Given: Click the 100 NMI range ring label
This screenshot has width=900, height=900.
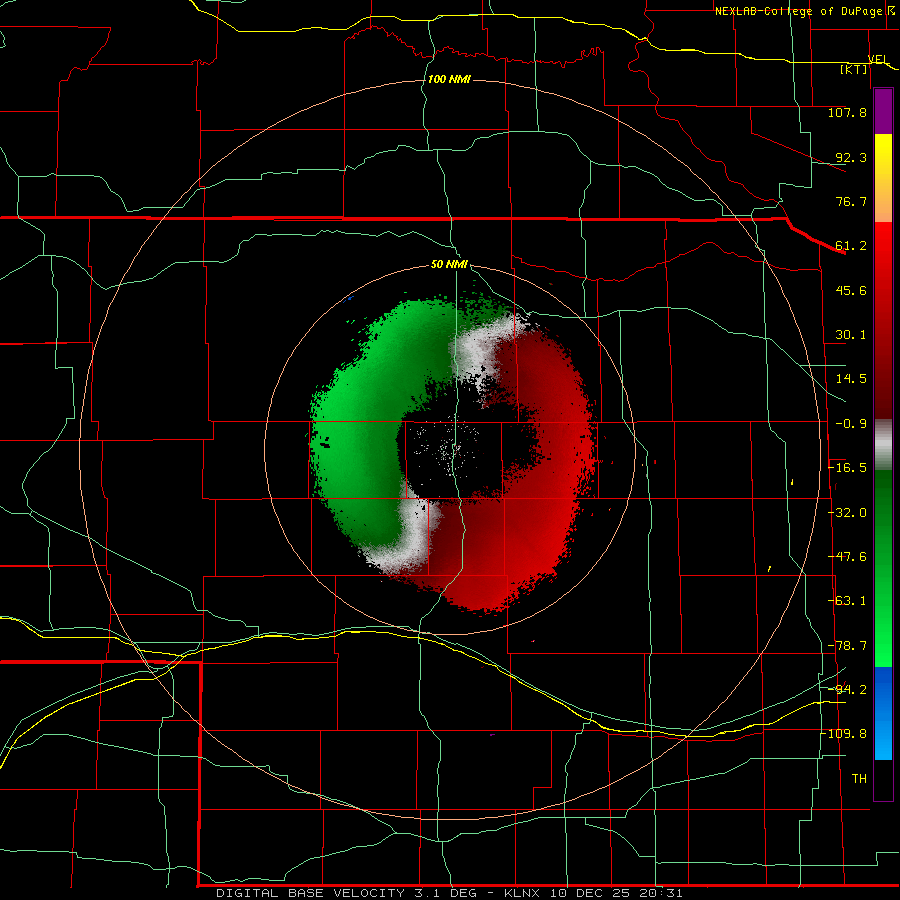Looking at the screenshot, I should 449,79.
